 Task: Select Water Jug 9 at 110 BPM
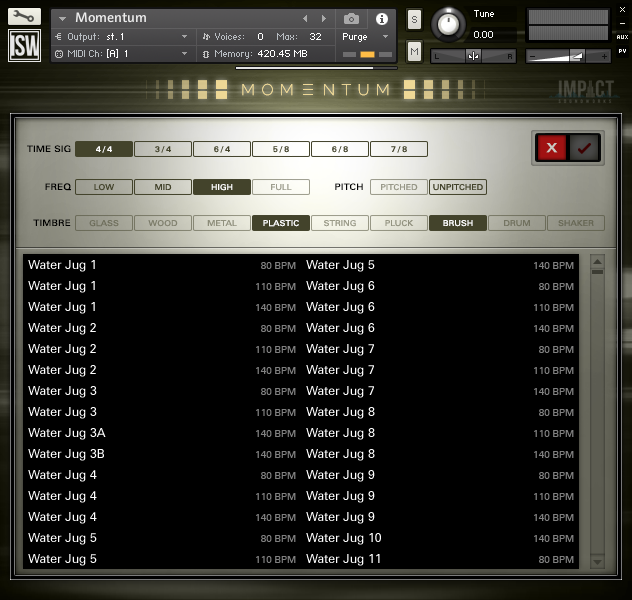[440, 496]
